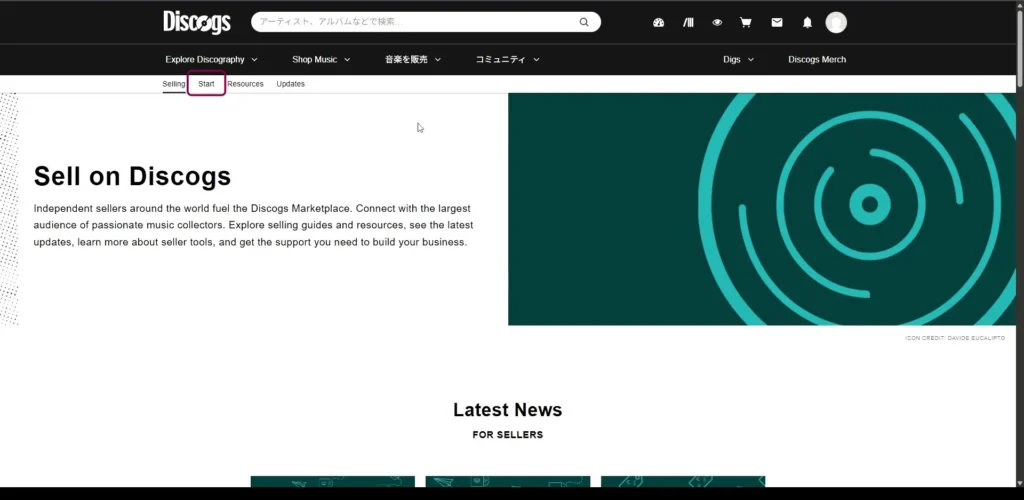The width and height of the screenshot is (1024, 500).
Task: Select the Updates tab
Action: (x=290, y=84)
